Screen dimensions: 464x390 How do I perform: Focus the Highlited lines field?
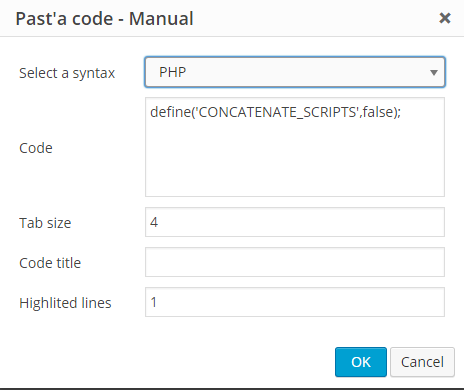click(x=295, y=302)
